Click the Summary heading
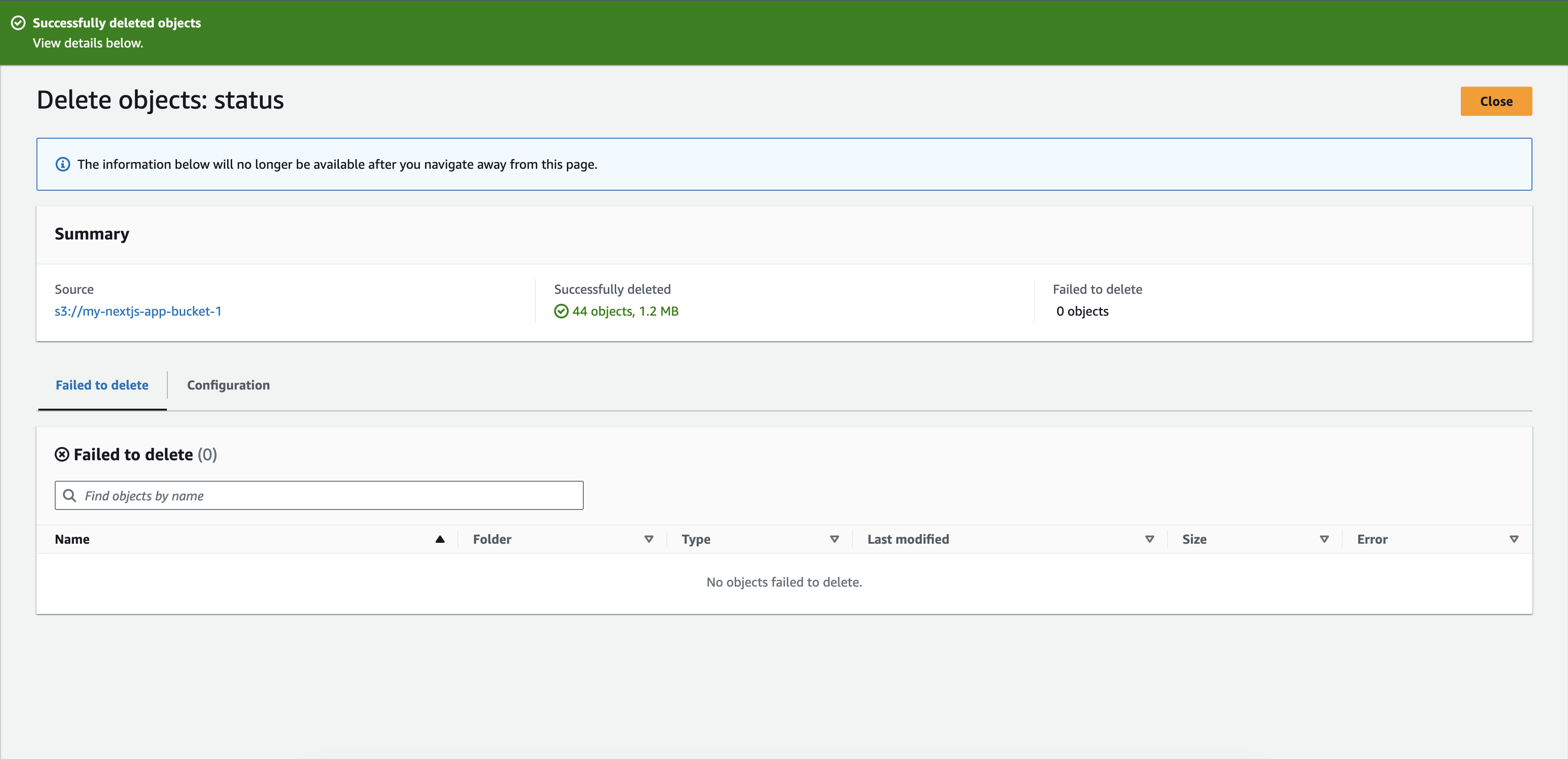1568x759 pixels. [92, 234]
